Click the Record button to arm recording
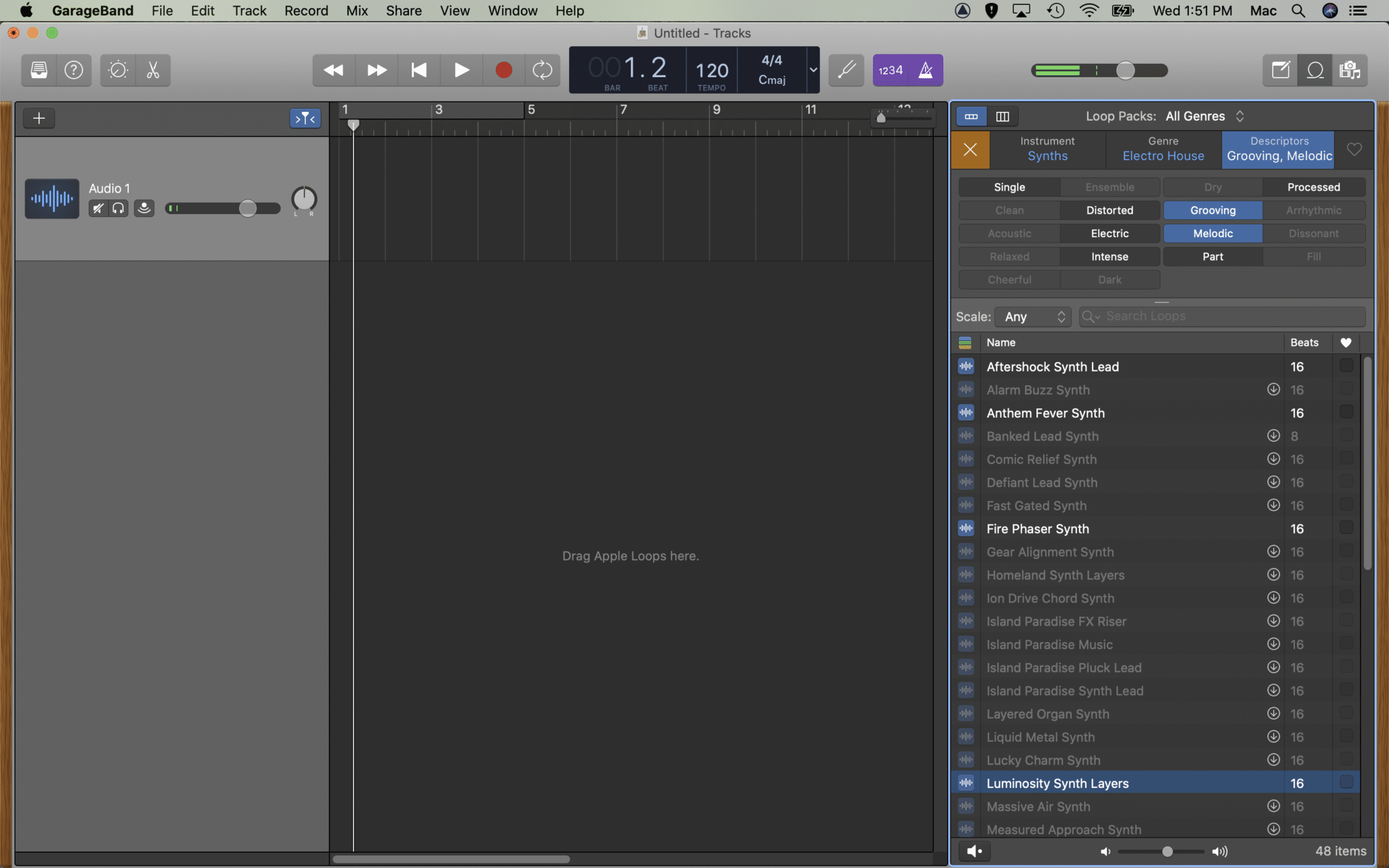This screenshot has height=868, width=1389. [503, 70]
